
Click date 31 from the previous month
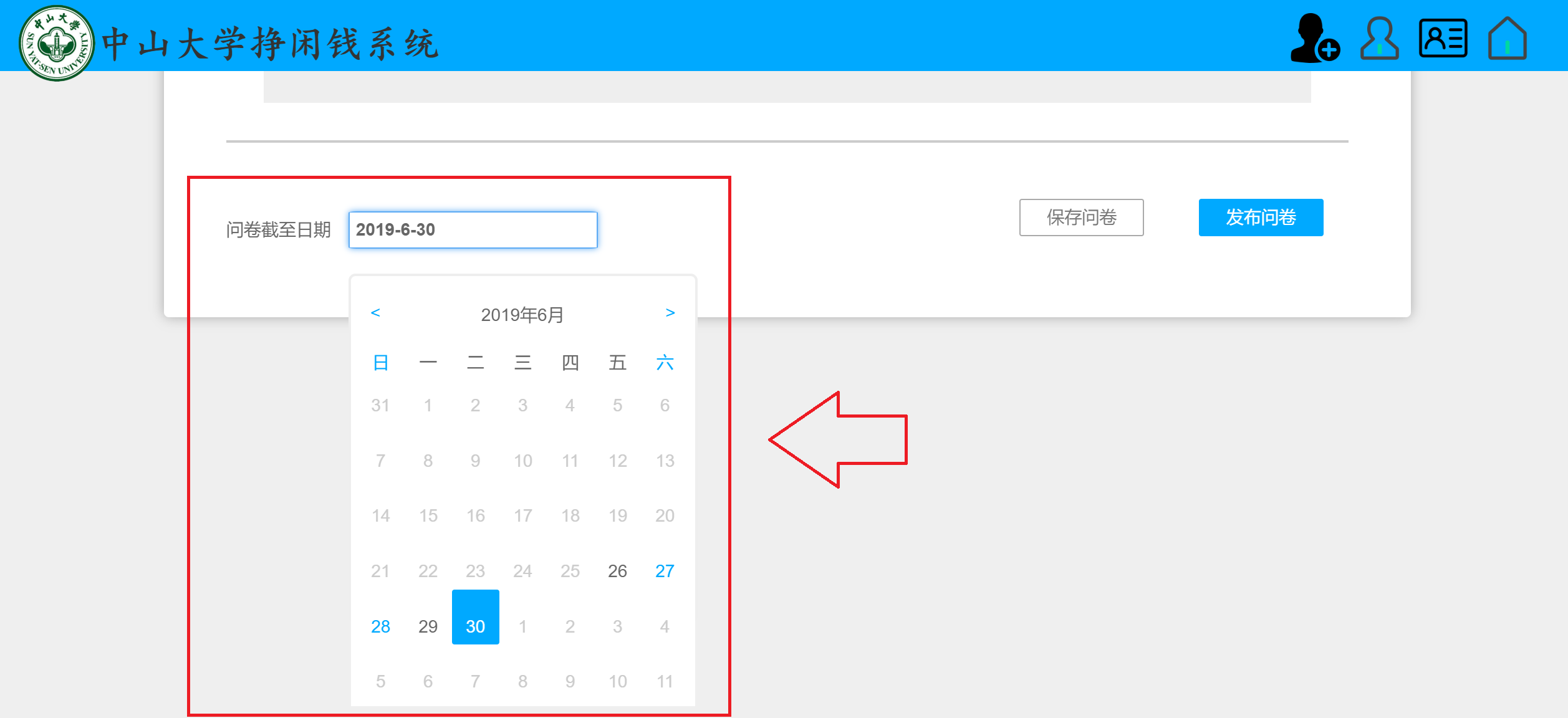[x=381, y=405]
